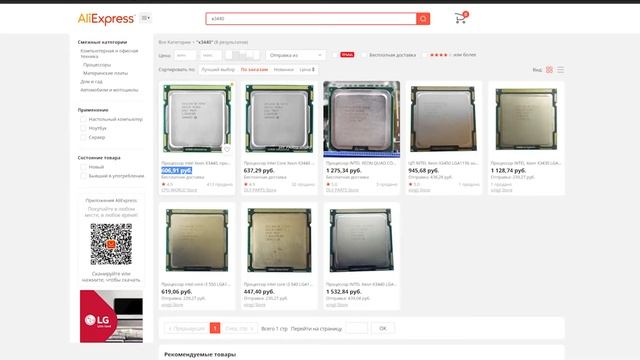Click the AliExpress logo
This screenshot has height=360, width=640.
(x=106, y=19)
